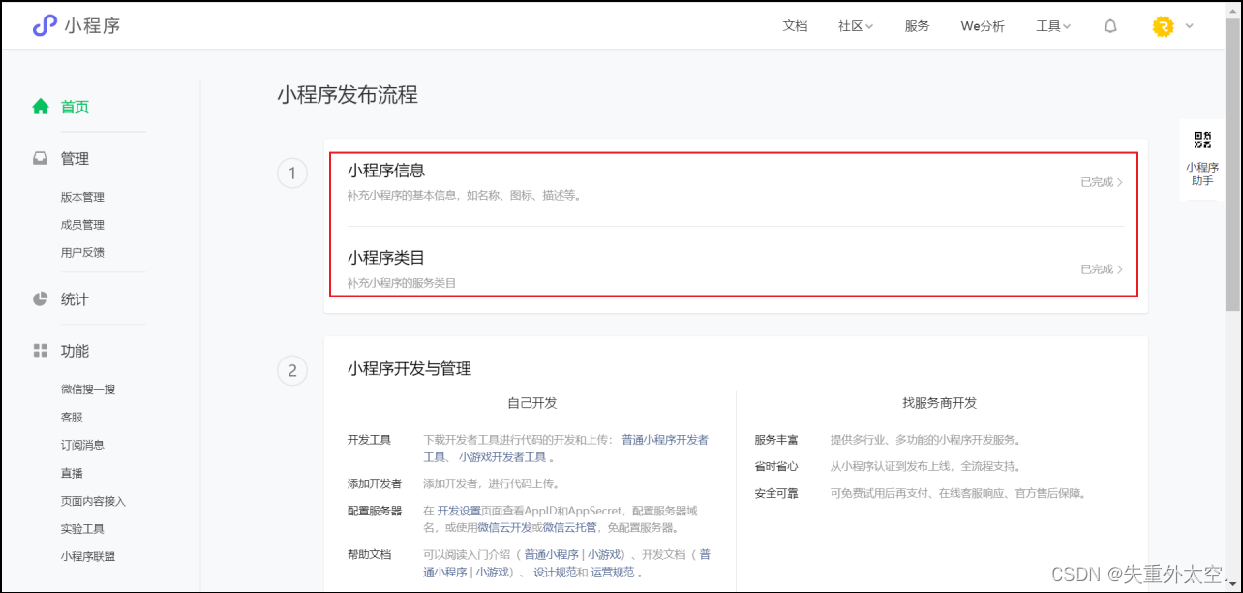Select 版本管理 in the sidebar
Image resolution: width=1243 pixels, height=593 pixels.
tap(83, 196)
